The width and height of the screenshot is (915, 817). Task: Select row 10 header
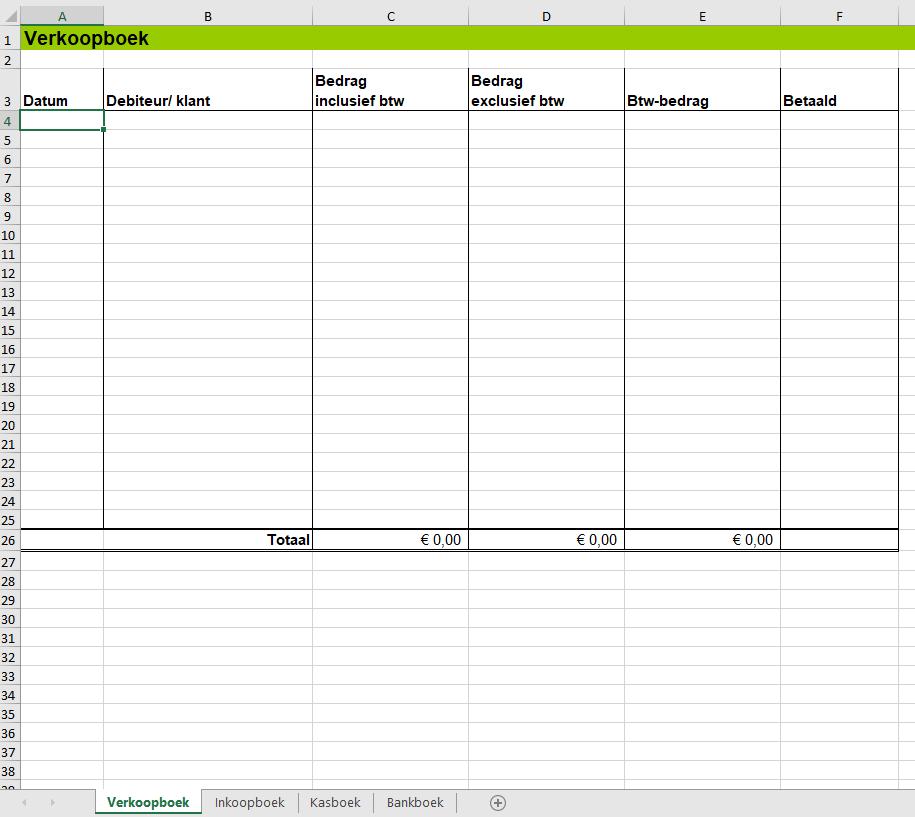tap(8, 235)
